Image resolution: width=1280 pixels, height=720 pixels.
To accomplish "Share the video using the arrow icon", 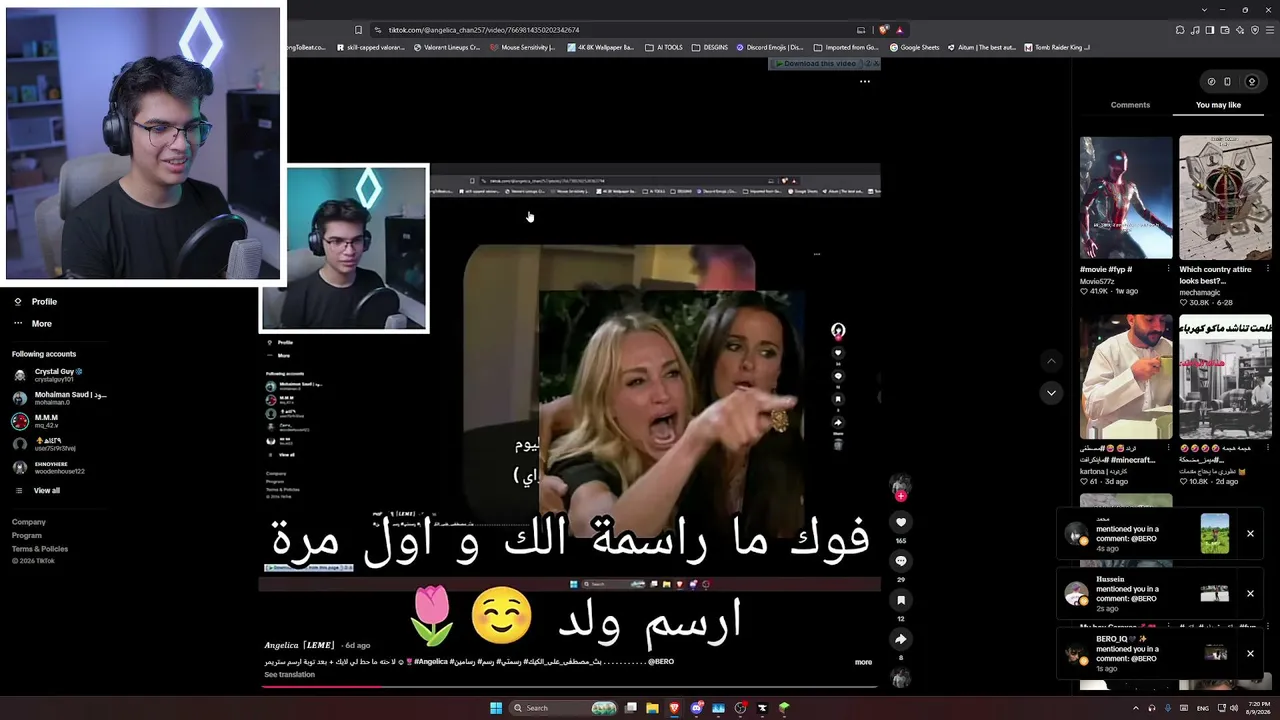I will (x=901, y=639).
